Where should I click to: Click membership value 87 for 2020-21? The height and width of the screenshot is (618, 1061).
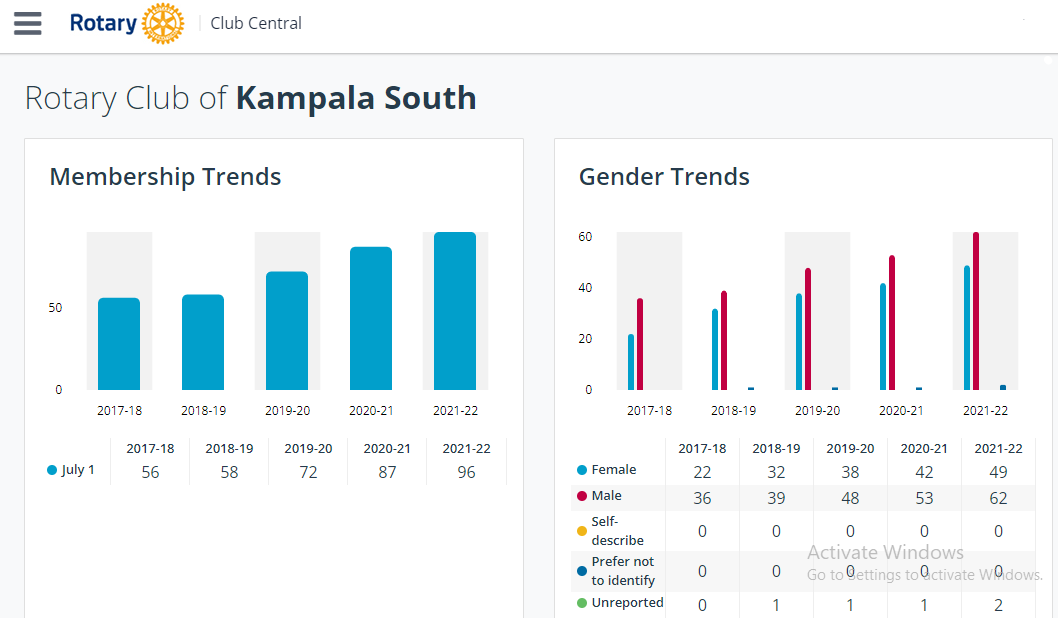pos(387,472)
